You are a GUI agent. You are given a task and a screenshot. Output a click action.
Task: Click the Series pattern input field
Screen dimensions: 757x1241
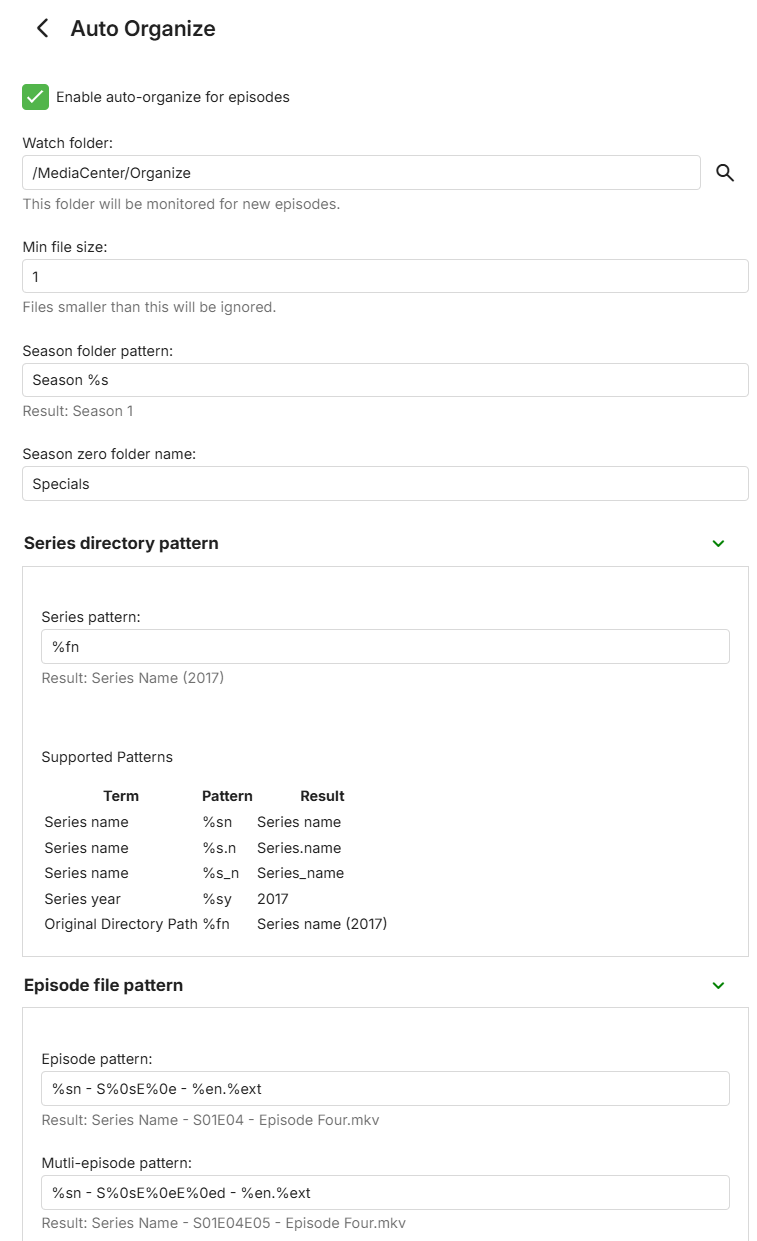[385, 646]
